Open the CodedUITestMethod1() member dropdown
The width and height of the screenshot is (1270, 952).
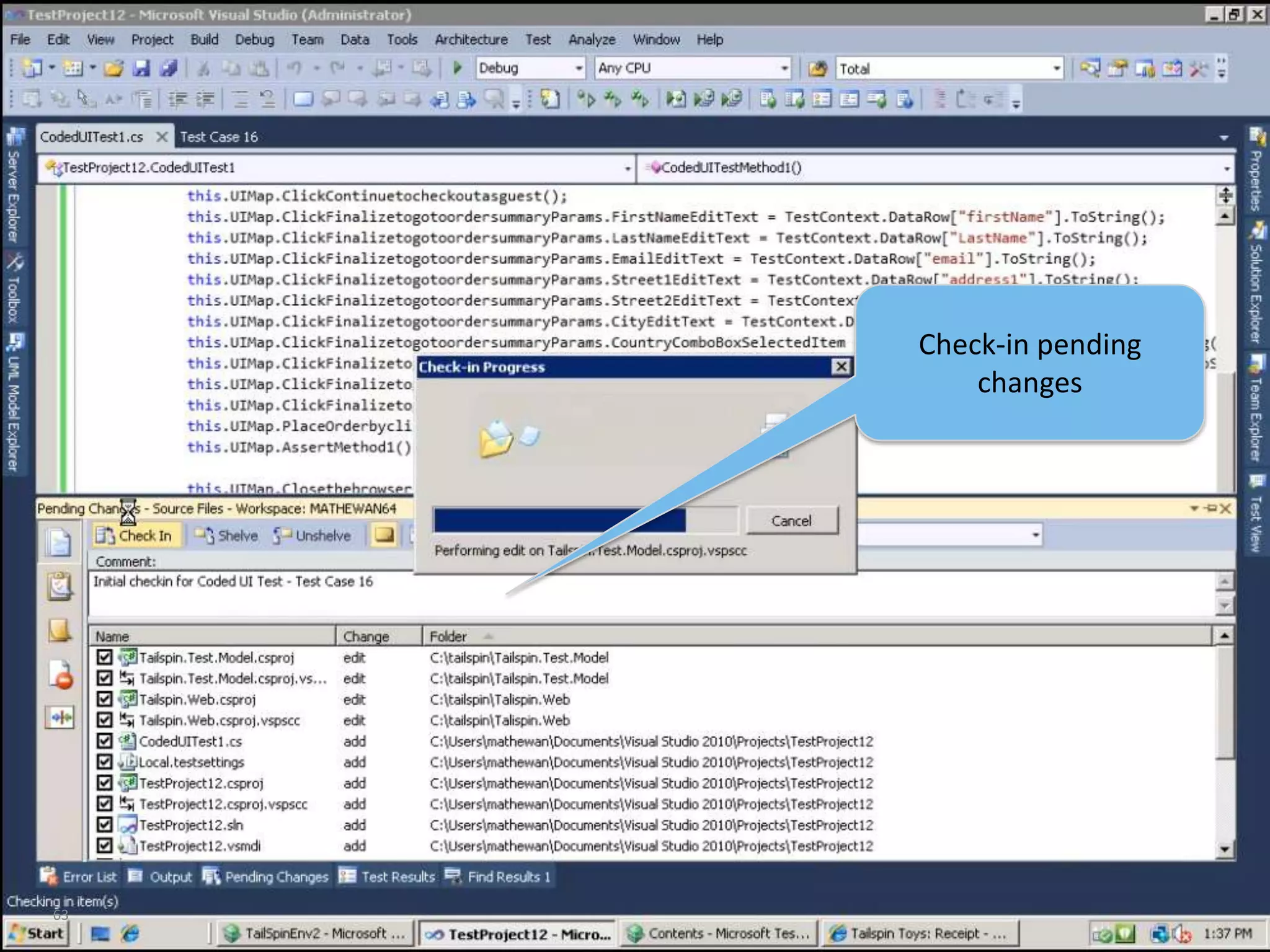point(1226,168)
